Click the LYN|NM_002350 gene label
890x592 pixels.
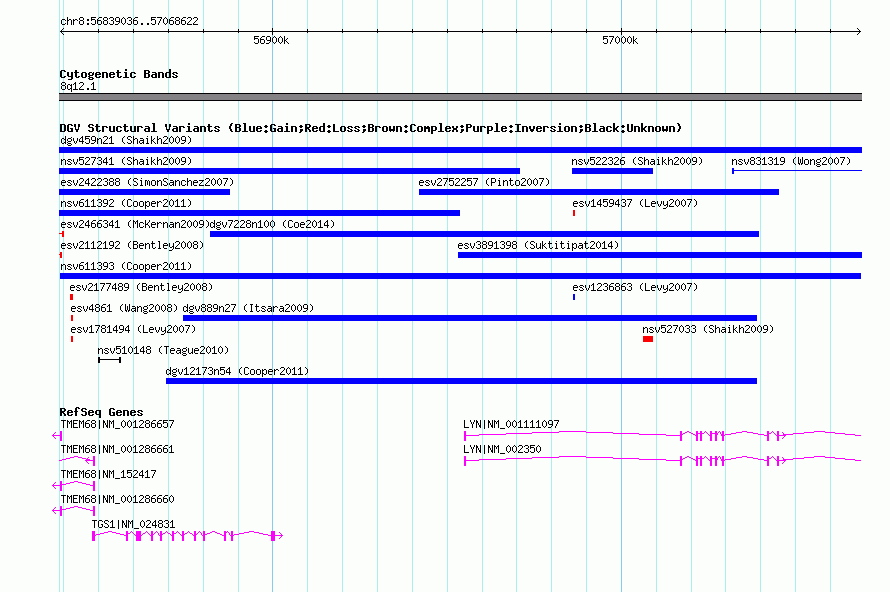coord(502,449)
